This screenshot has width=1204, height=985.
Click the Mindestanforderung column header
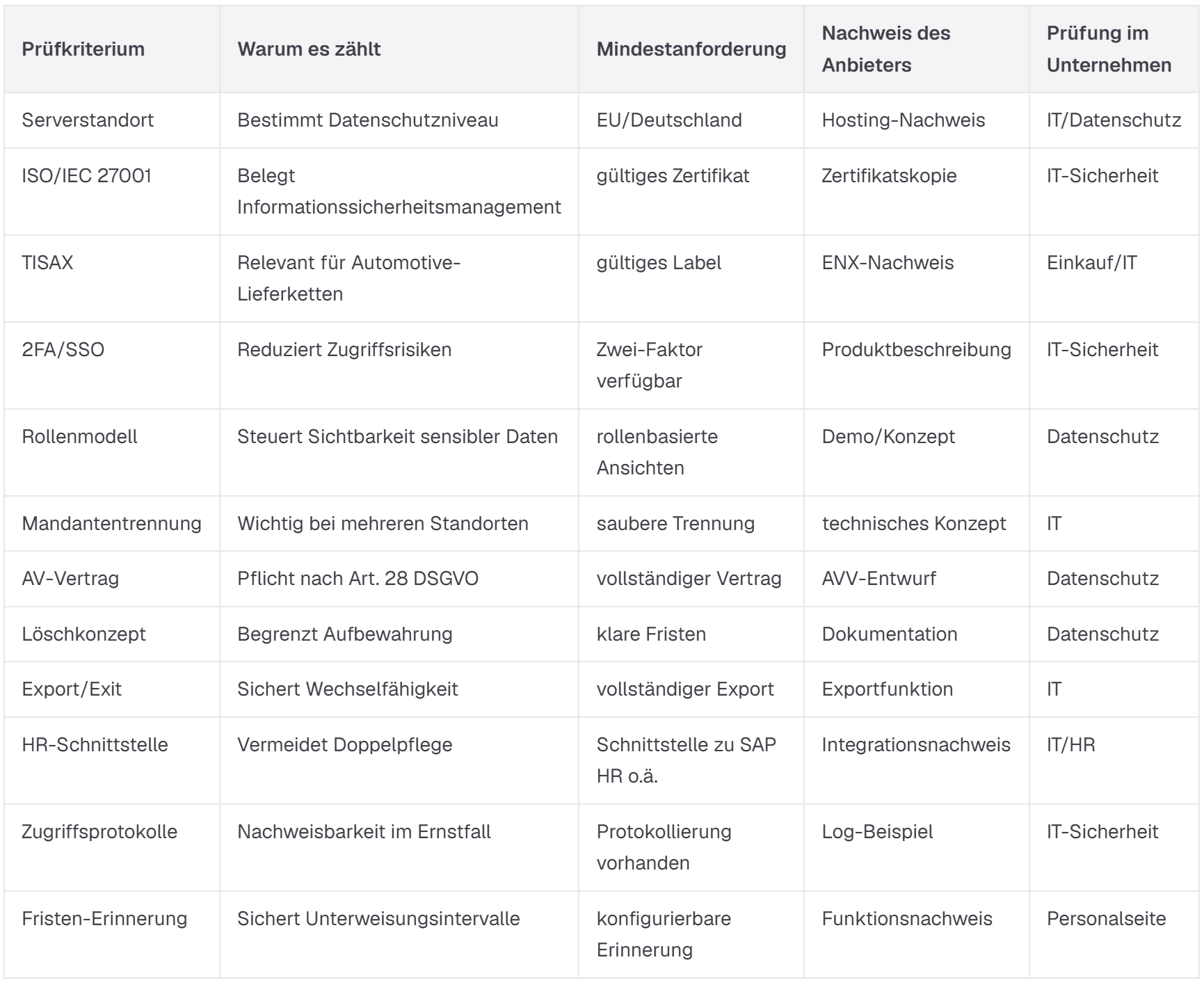pyautogui.click(x=691, y=49)
